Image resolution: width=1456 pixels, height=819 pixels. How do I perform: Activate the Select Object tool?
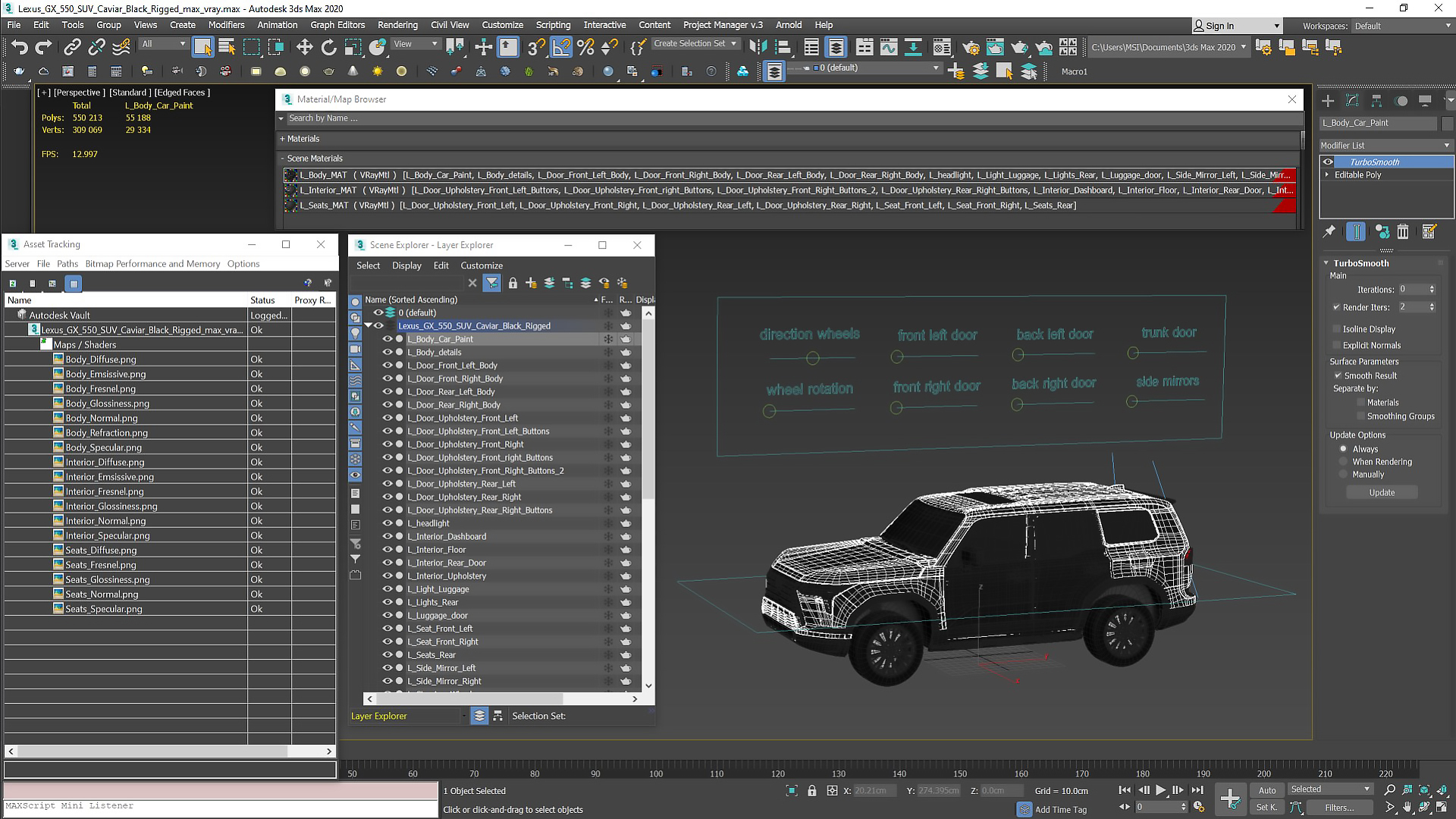pyautogui.click(x=202, y=47)
